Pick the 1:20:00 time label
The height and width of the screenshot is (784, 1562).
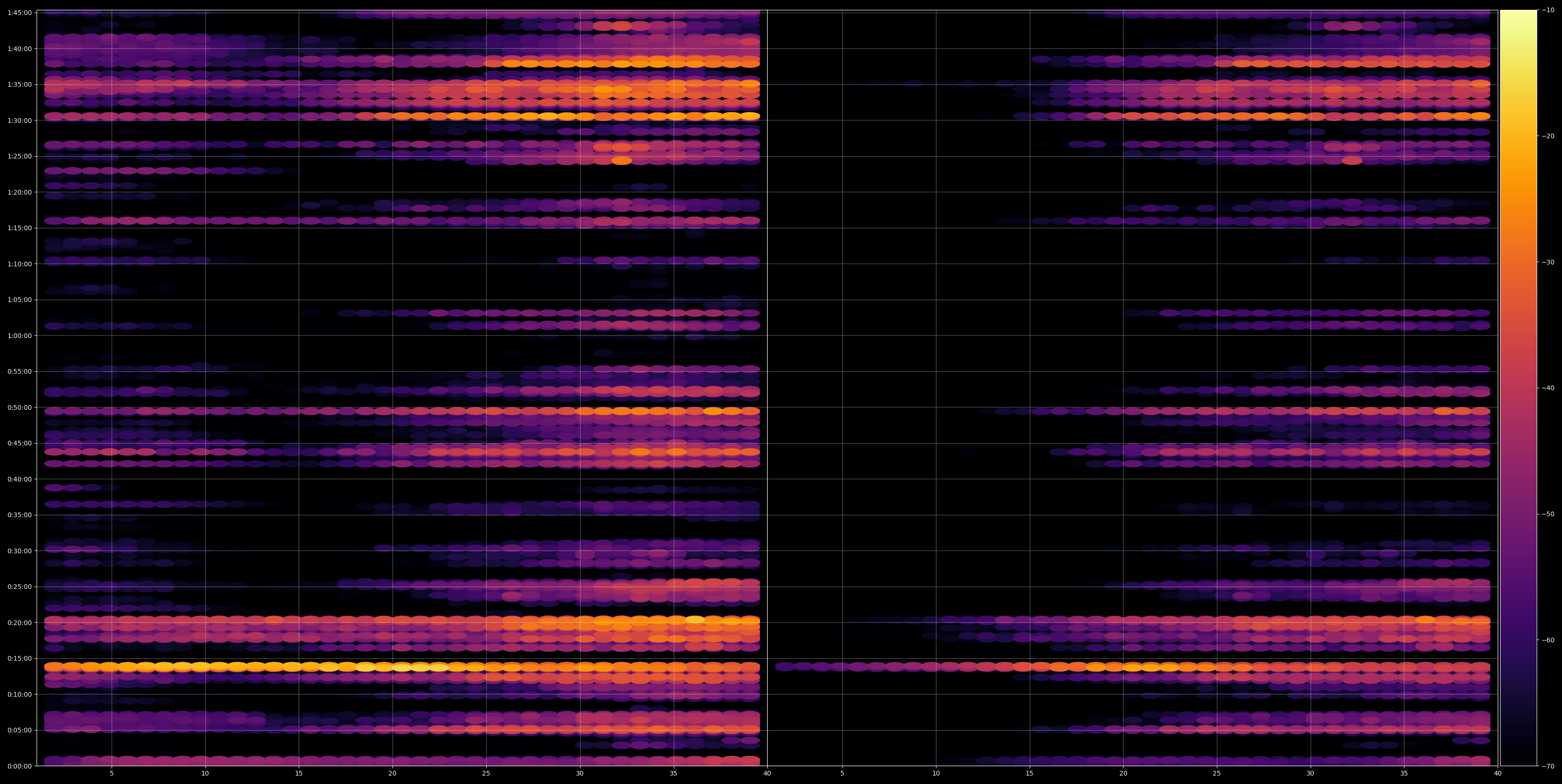click(19, 192)
